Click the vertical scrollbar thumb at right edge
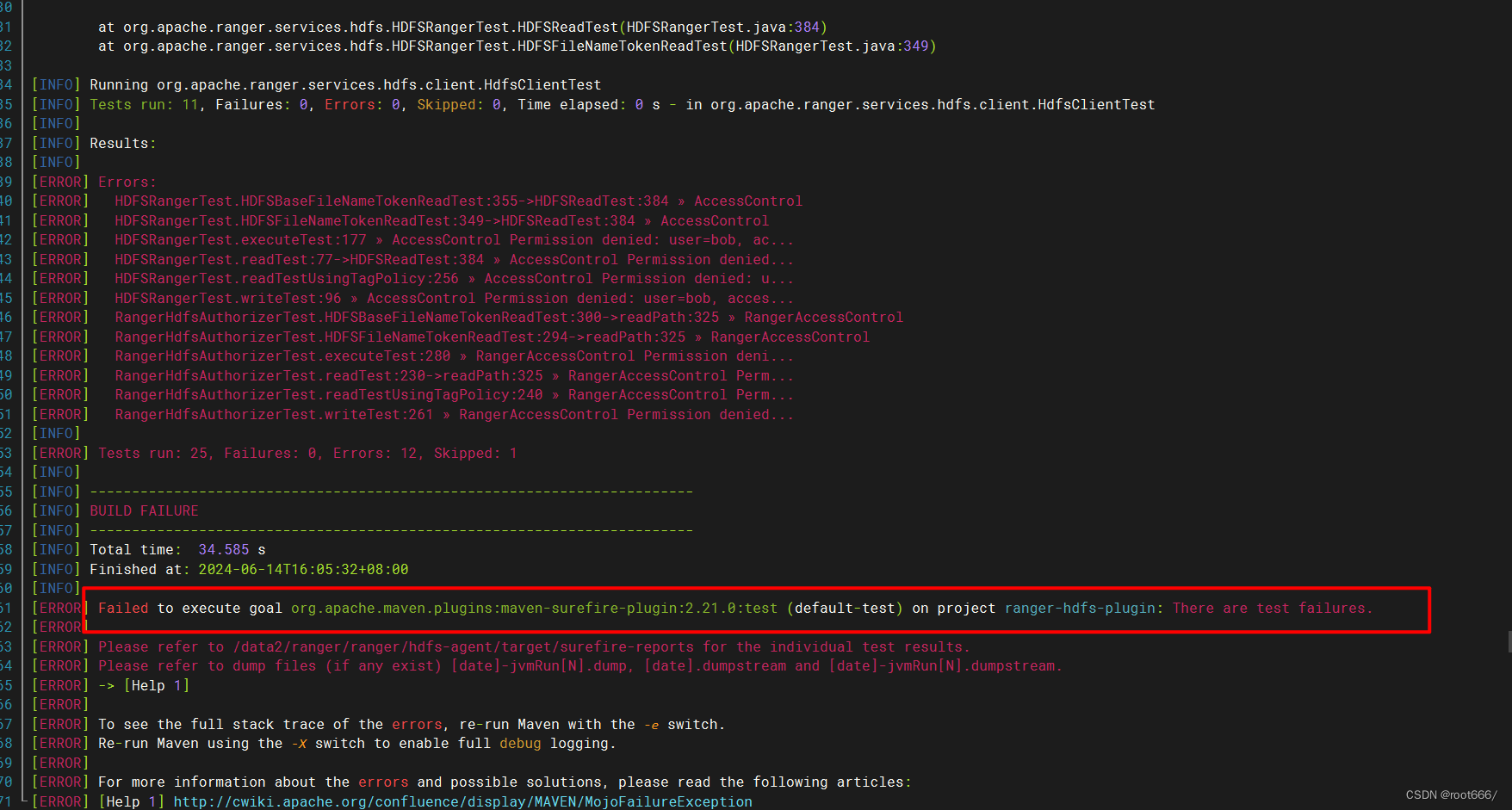 tap(1509, 641)
